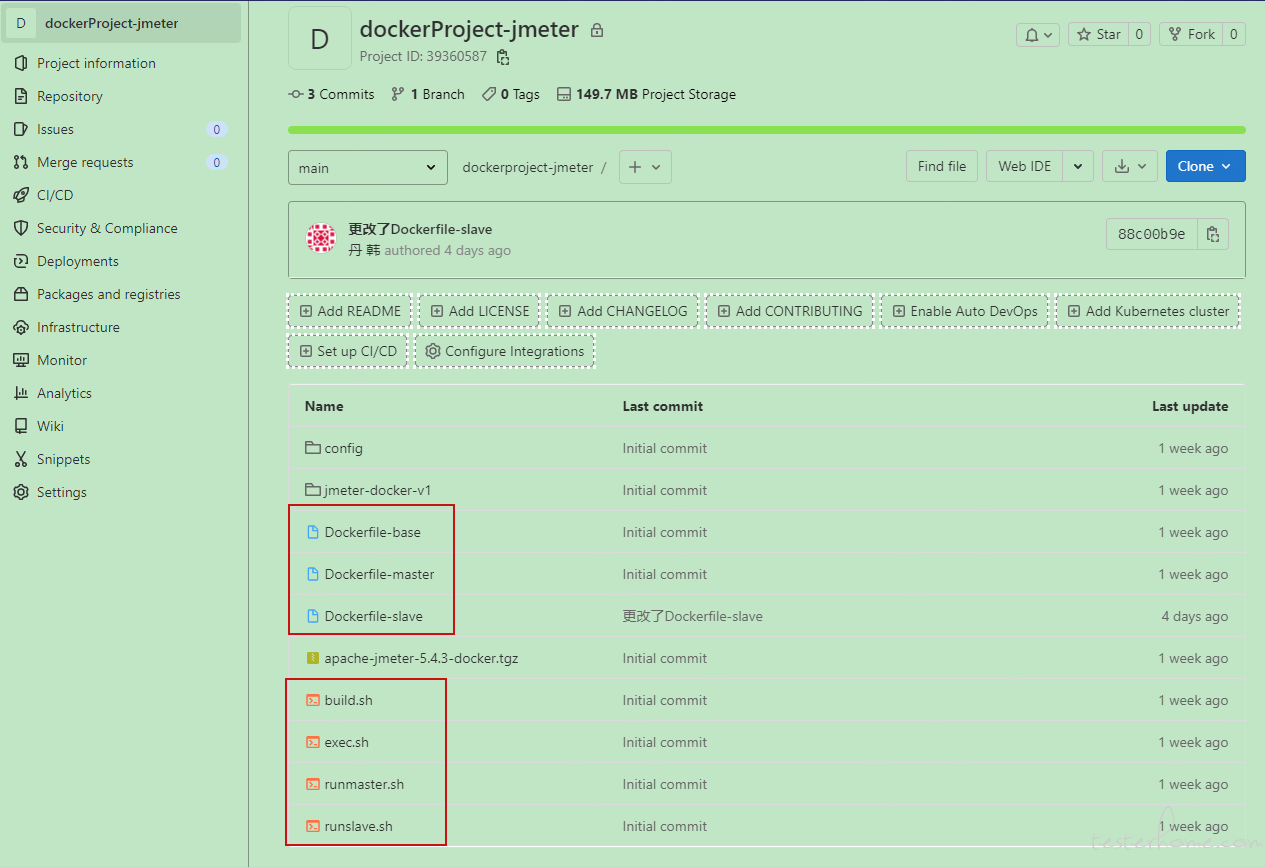Click the CI/CD rocket icon
Viewport: 1265px width, 867px height.
[20, 195]
